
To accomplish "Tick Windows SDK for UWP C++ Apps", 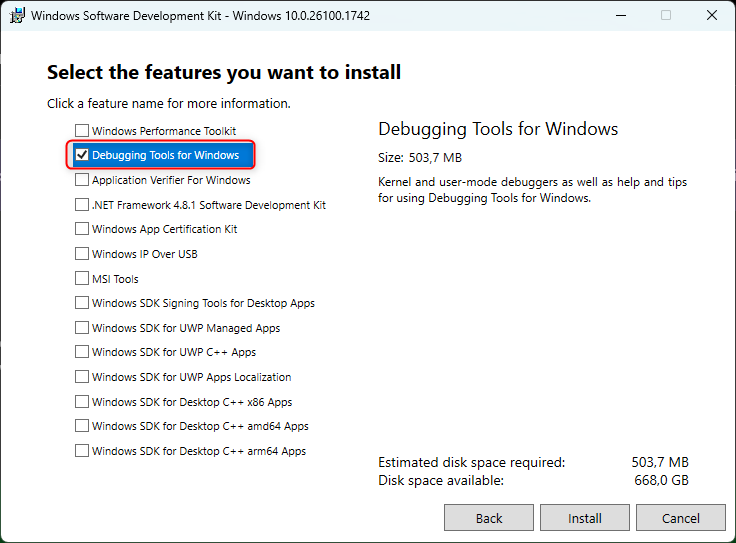I will (x=82, y=351).
